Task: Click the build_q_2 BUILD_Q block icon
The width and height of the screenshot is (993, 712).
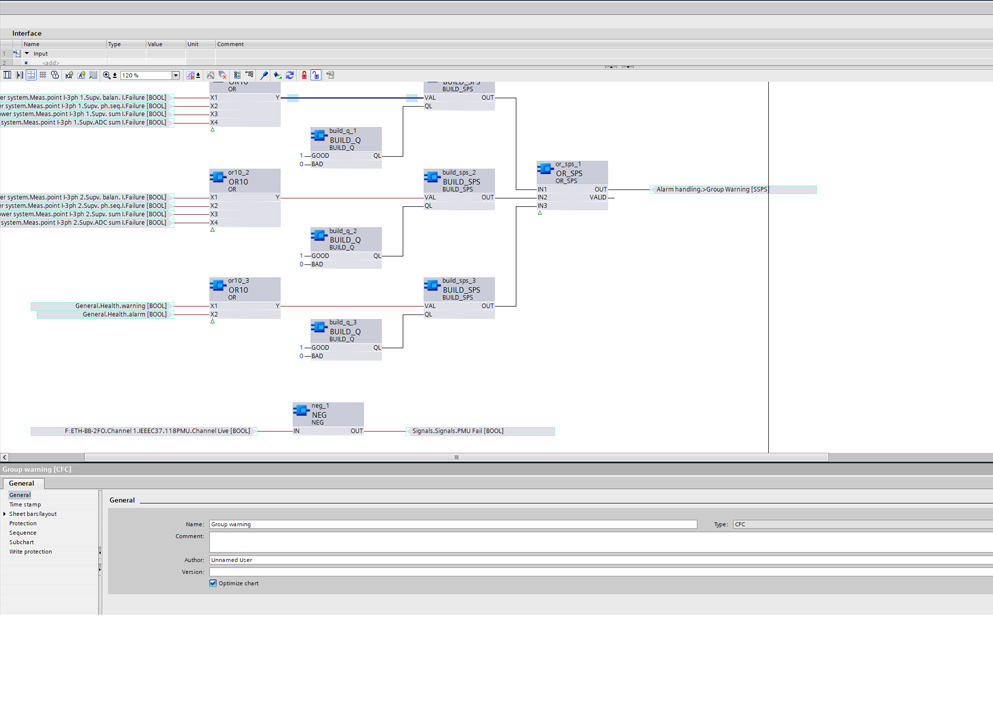Action: click(318, 236)
